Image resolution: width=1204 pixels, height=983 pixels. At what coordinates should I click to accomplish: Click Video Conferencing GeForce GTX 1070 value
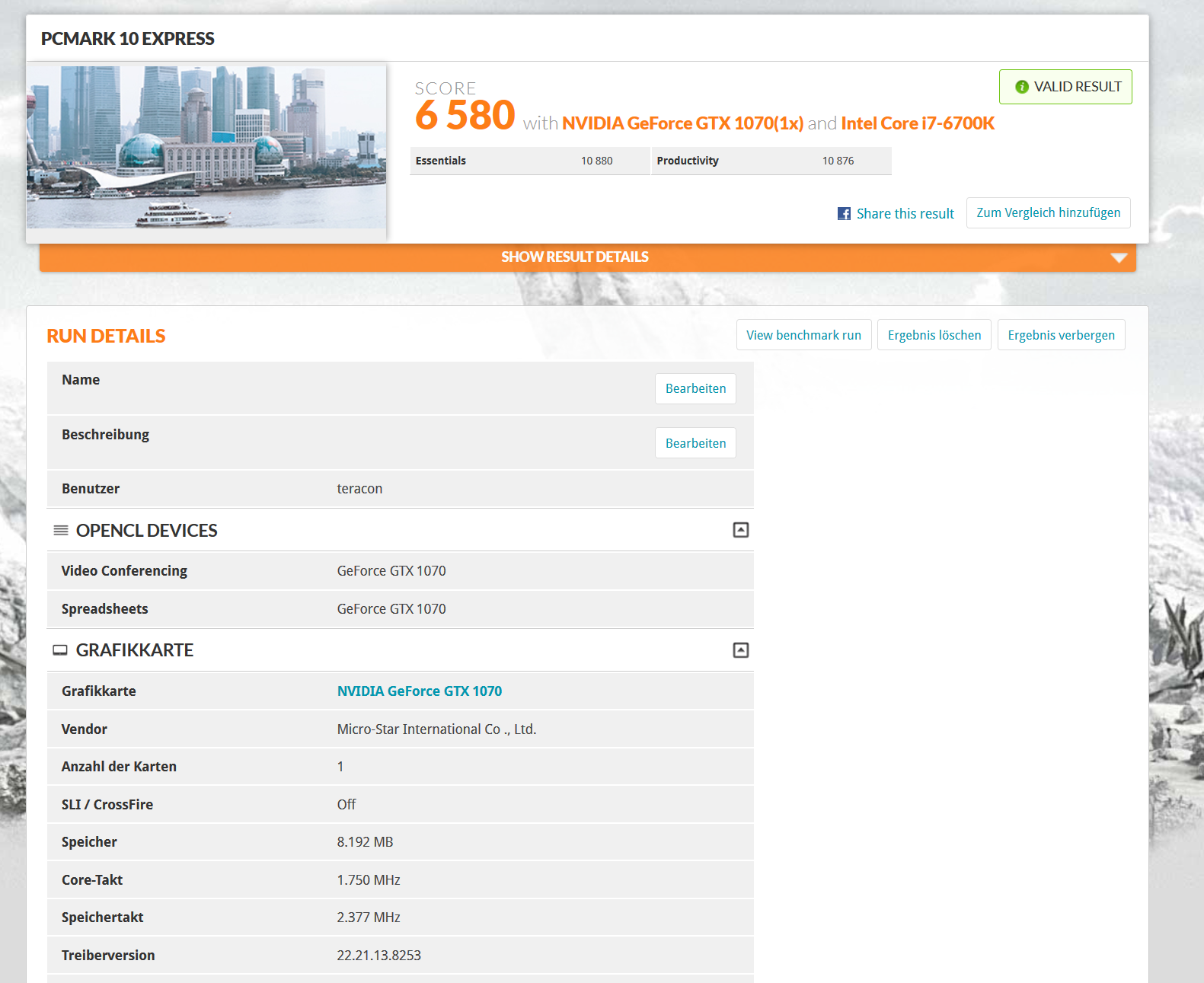(x=391, y=571)
